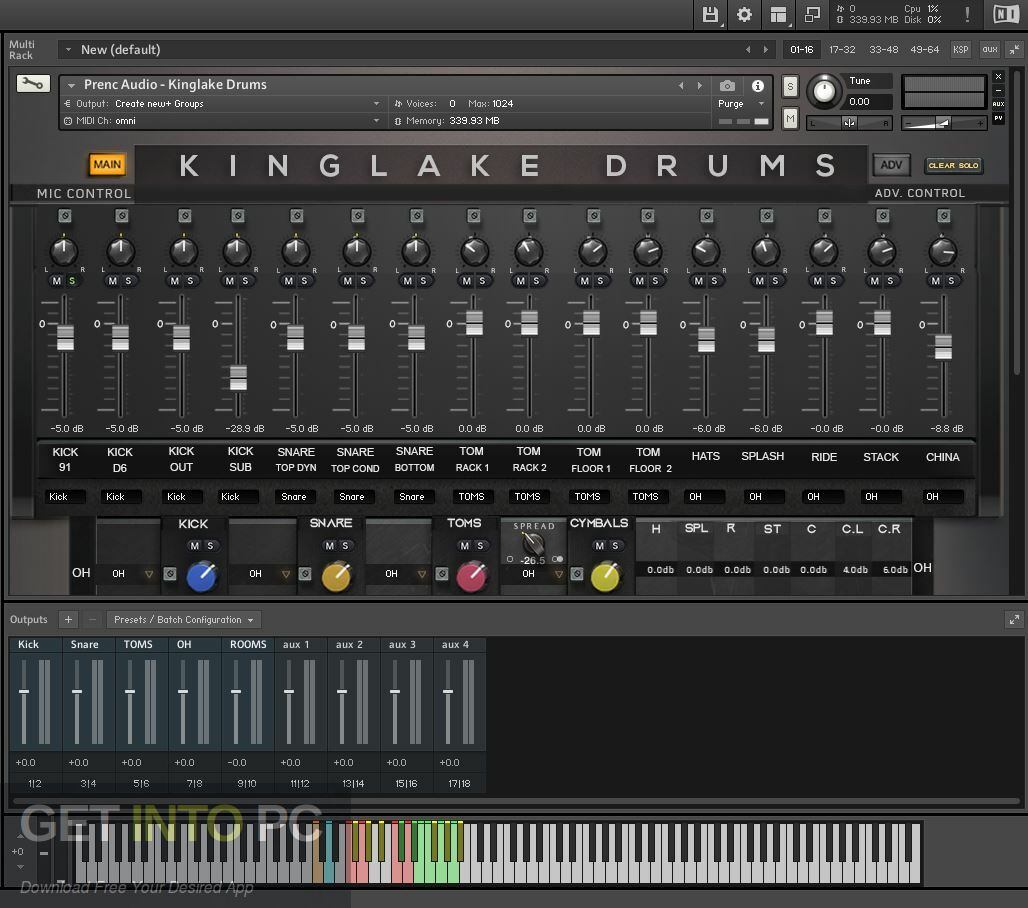The width and height of the screenshot is (1028, 908).
Task: Click link icon beside pink TOMS knob
Action: (442, 574)
